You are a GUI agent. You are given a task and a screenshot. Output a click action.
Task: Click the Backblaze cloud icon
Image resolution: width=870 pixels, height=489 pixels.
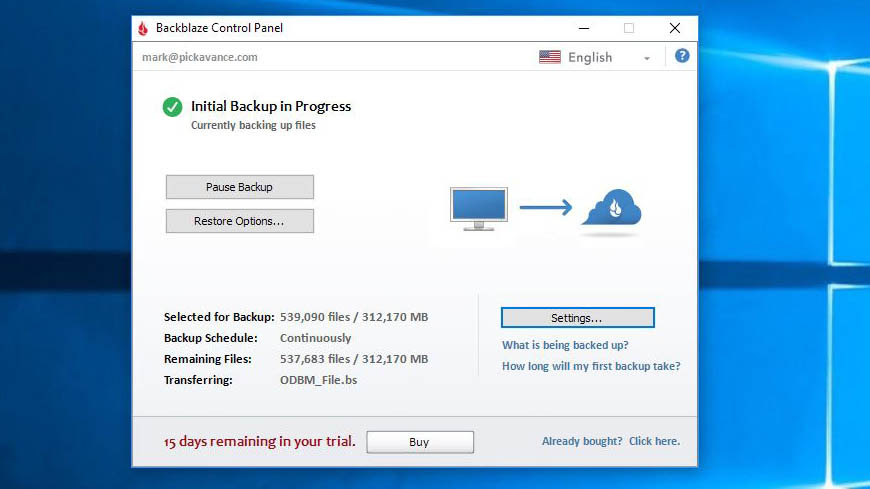[x=611, y=207]
